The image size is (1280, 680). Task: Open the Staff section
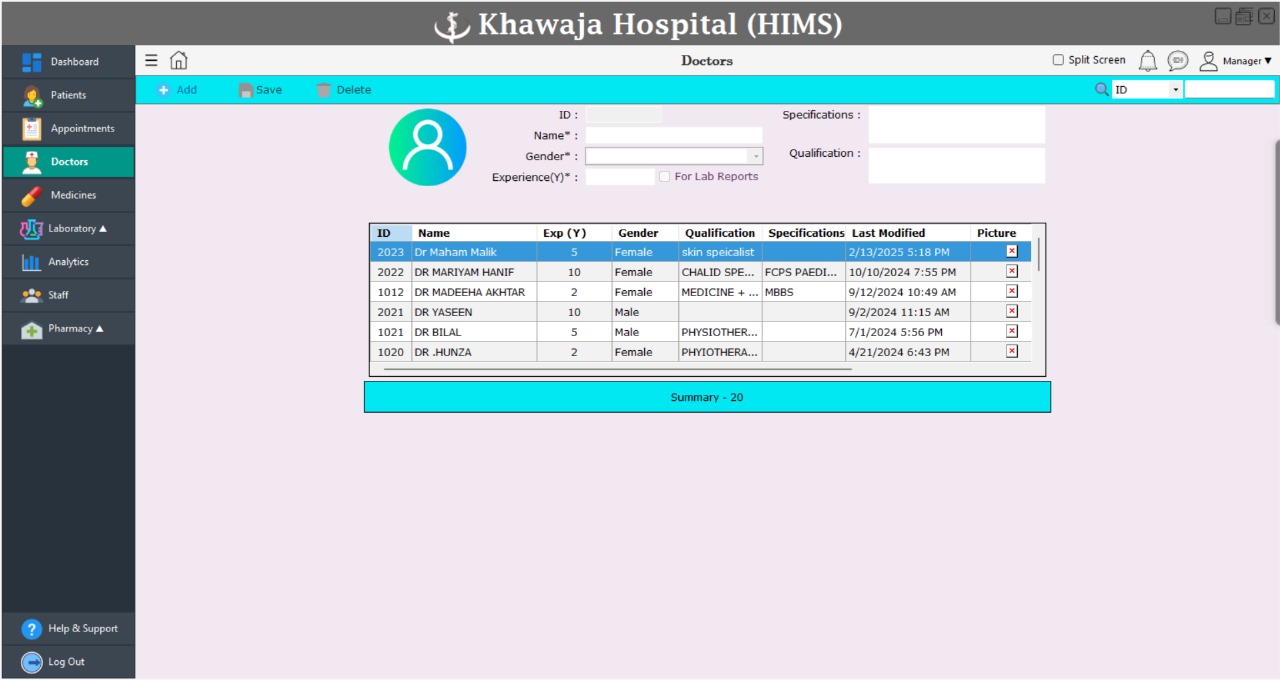click(x=68, y=295)
